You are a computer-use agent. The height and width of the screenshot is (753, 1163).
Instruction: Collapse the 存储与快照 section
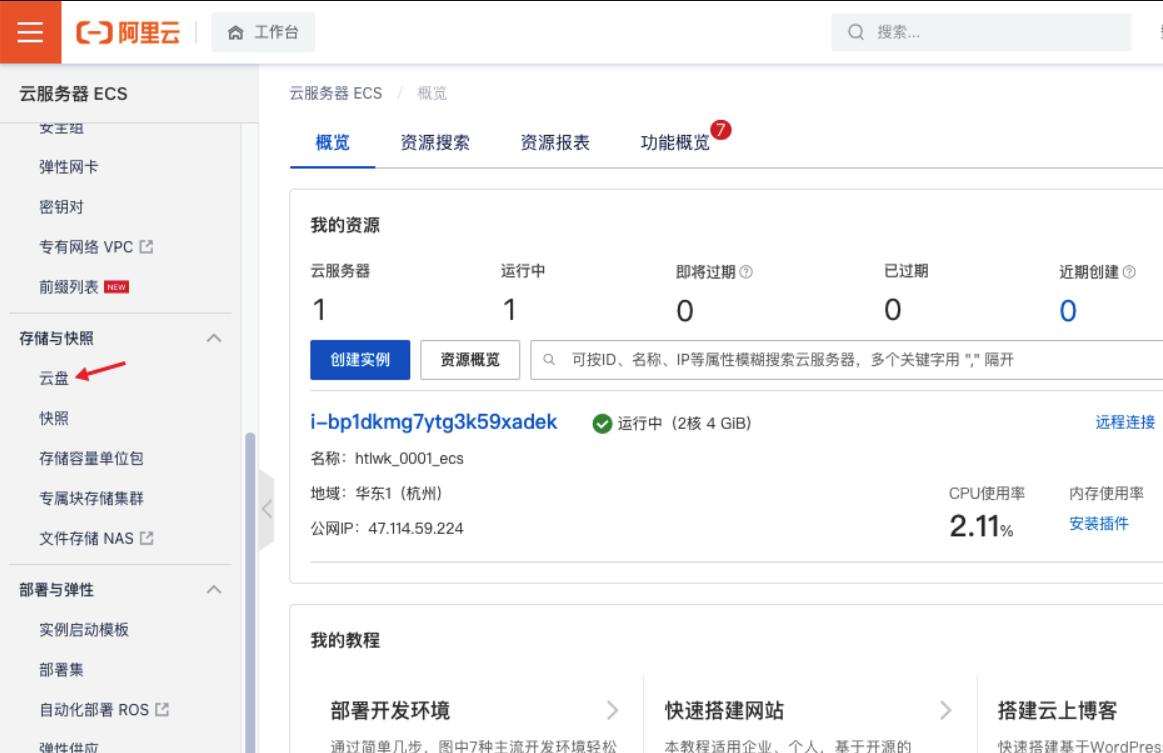(214, 338)
